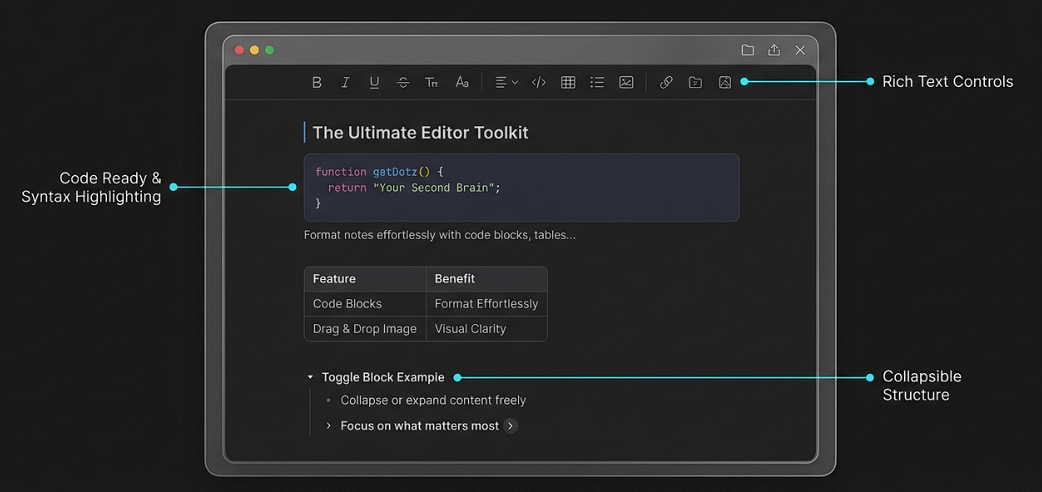Screen dimensions: 1042x492
Task: Expand the 'Focus on what matters most' item
Action: [329, 426]
